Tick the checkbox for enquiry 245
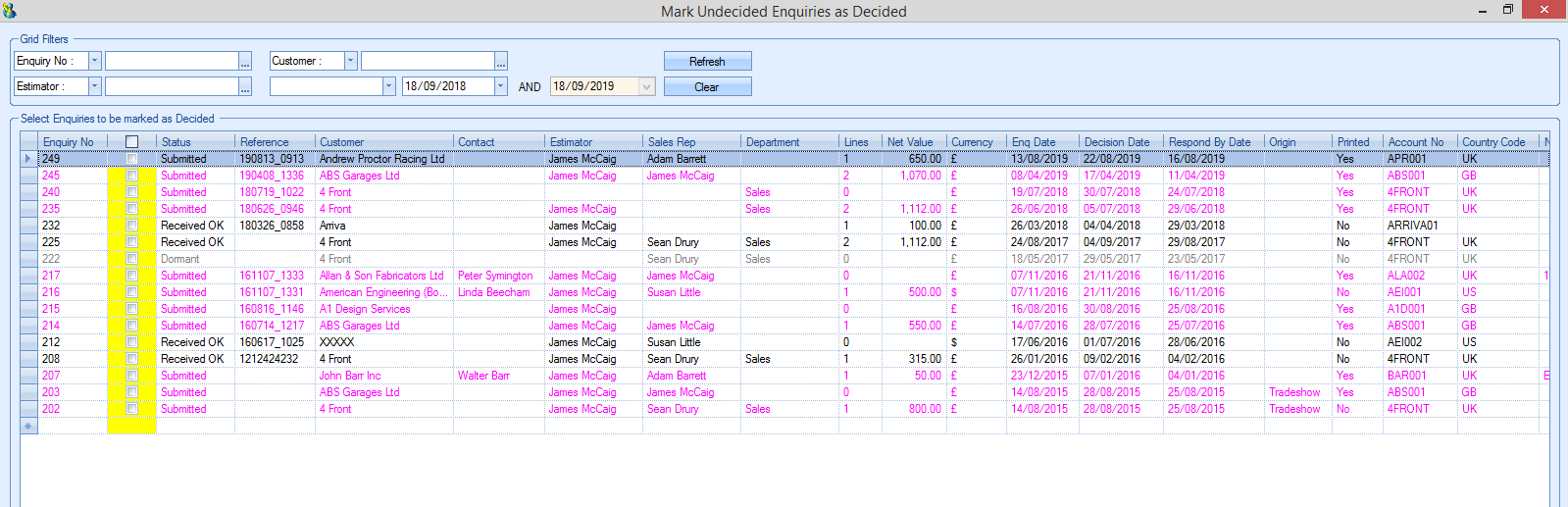This screenshot has height=507, width=1568. [132, 177]
